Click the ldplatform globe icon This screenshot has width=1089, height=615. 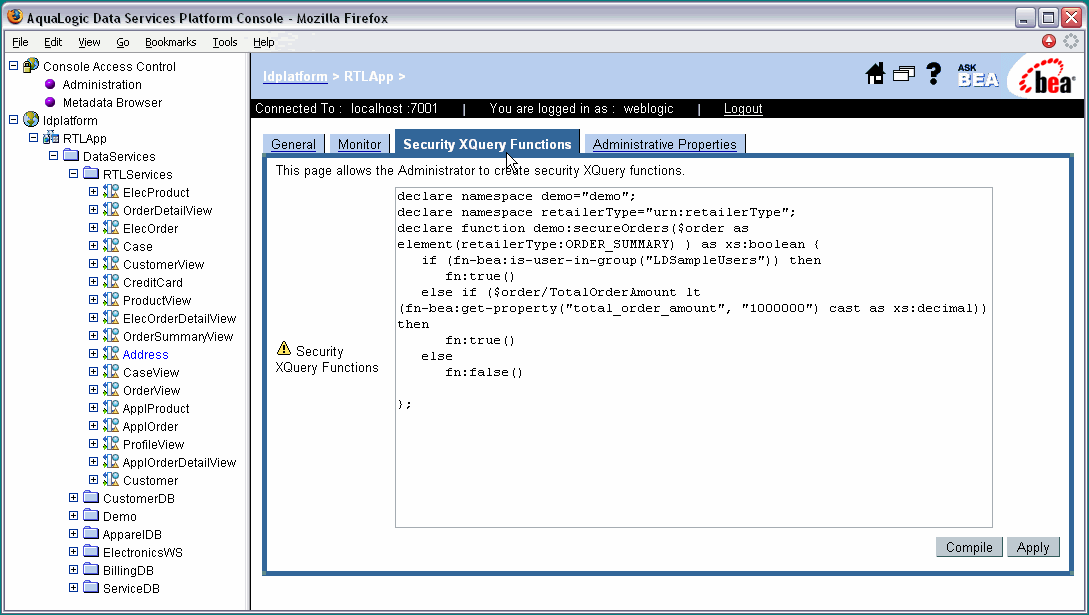31,119
